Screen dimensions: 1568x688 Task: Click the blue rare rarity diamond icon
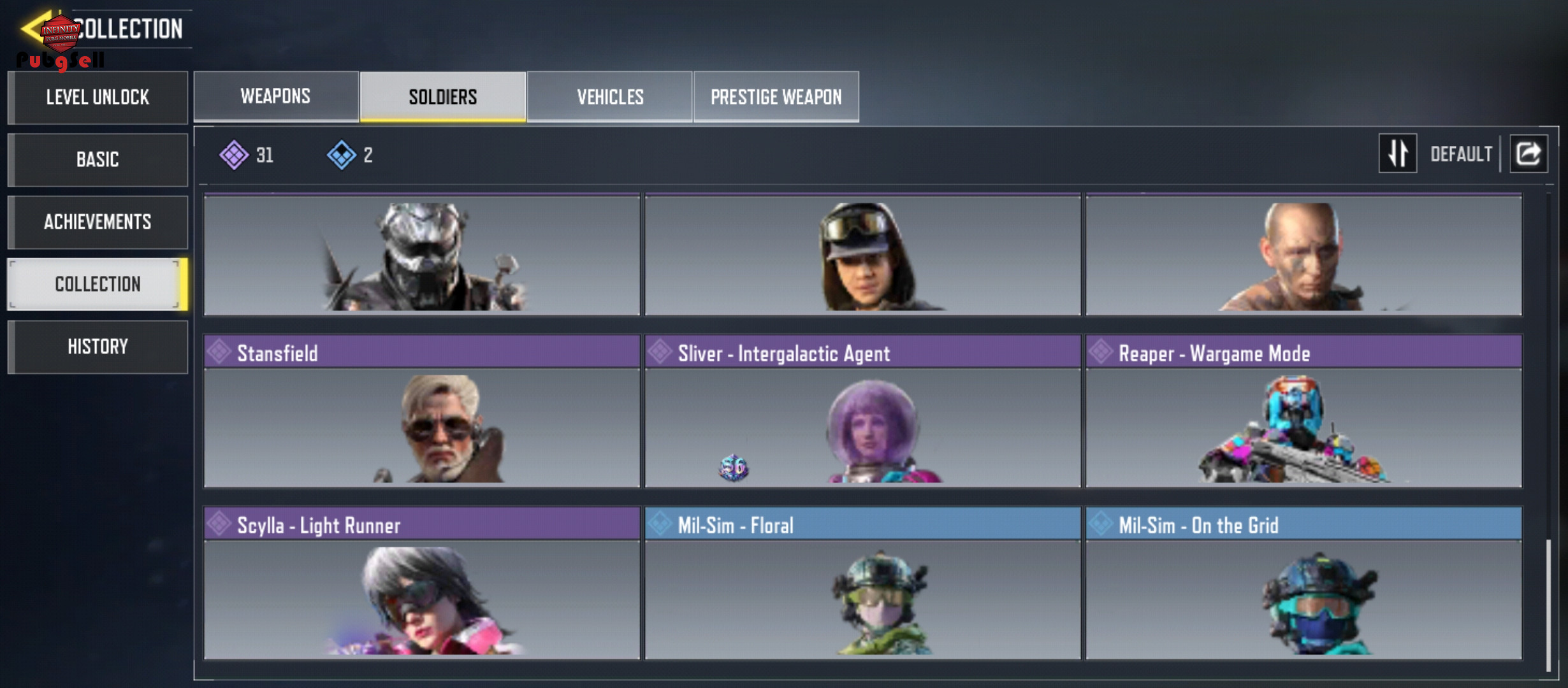(x=342, y=155)
